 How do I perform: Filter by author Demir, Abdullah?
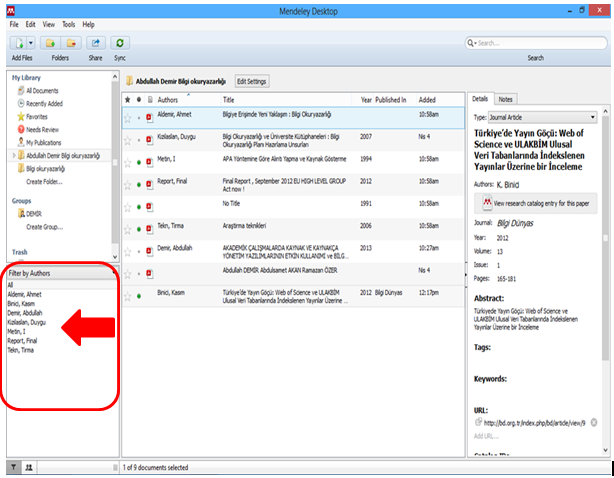[x=25, y=313]
